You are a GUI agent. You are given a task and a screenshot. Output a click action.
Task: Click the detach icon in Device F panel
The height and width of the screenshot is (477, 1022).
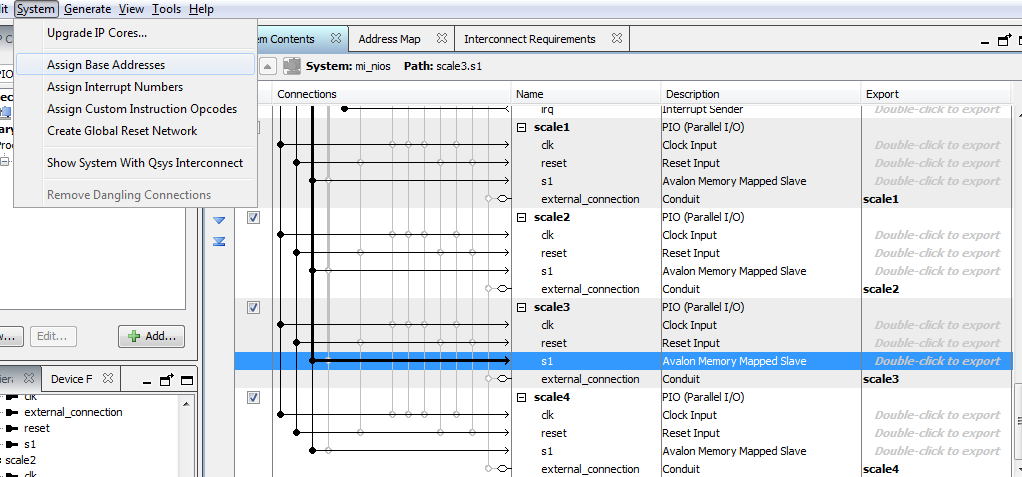pos(166,380)
